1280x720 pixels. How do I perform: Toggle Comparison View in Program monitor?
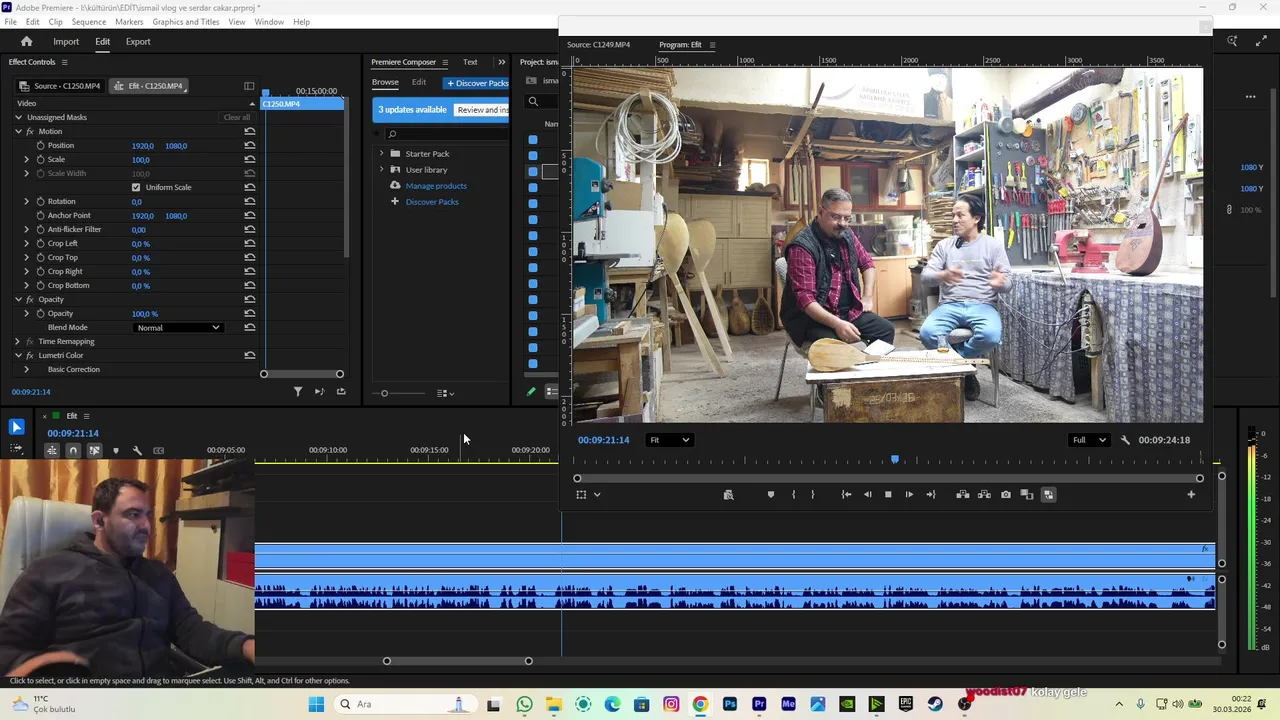coord(1027,494)
